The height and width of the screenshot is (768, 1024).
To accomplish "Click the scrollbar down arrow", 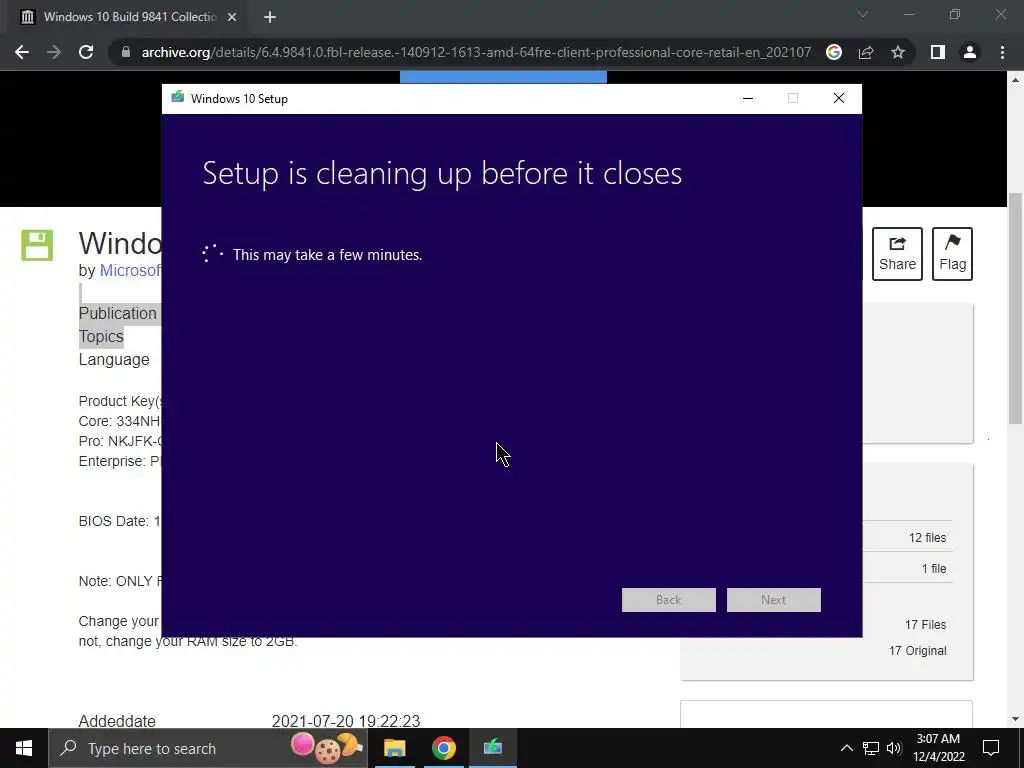I will click(1016, 719).
